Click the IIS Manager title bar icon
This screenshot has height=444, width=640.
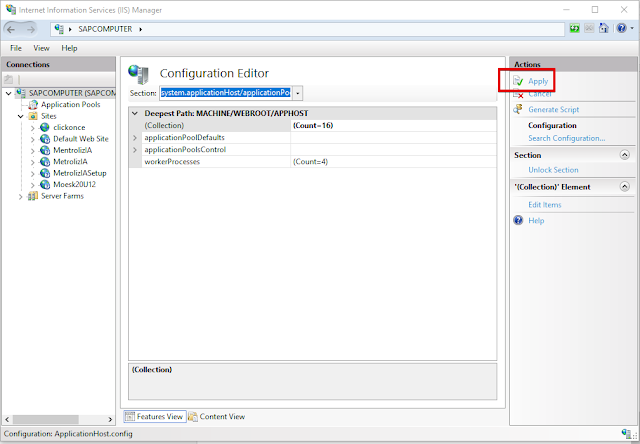pyautogui.click(x=11, y=9)
